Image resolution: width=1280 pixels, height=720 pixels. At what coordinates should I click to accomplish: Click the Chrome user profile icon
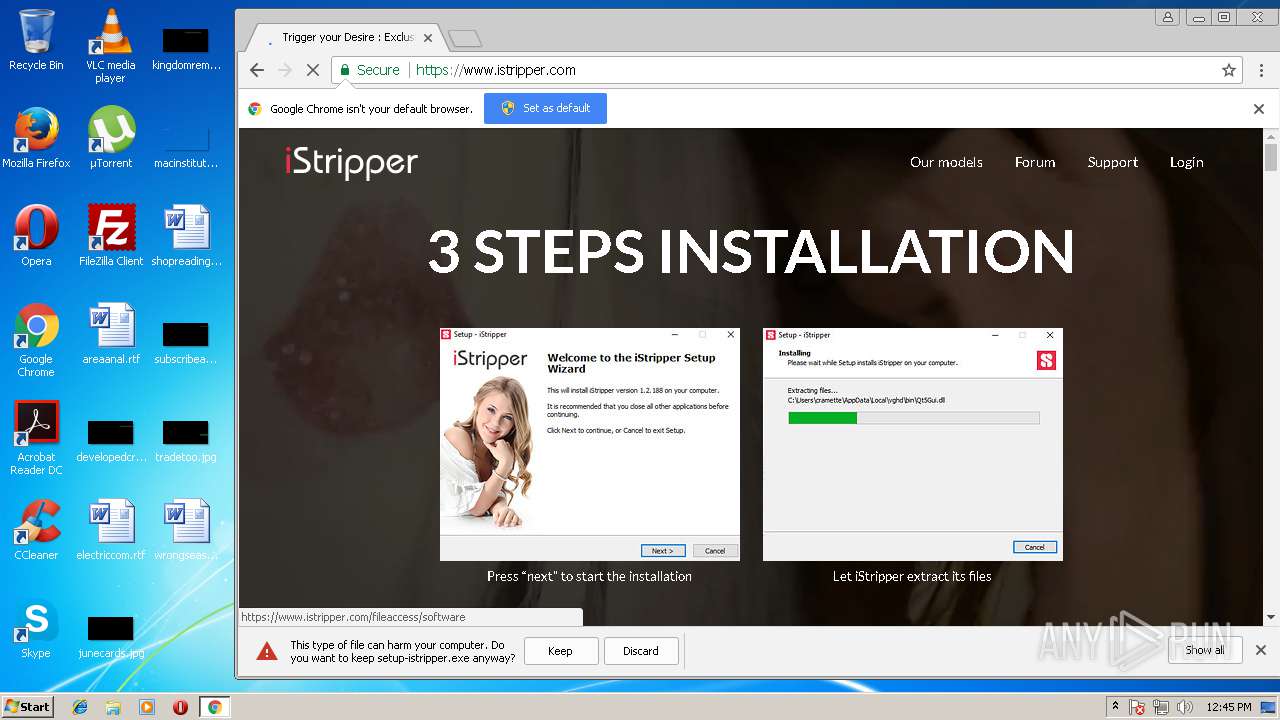point(1167,17)
